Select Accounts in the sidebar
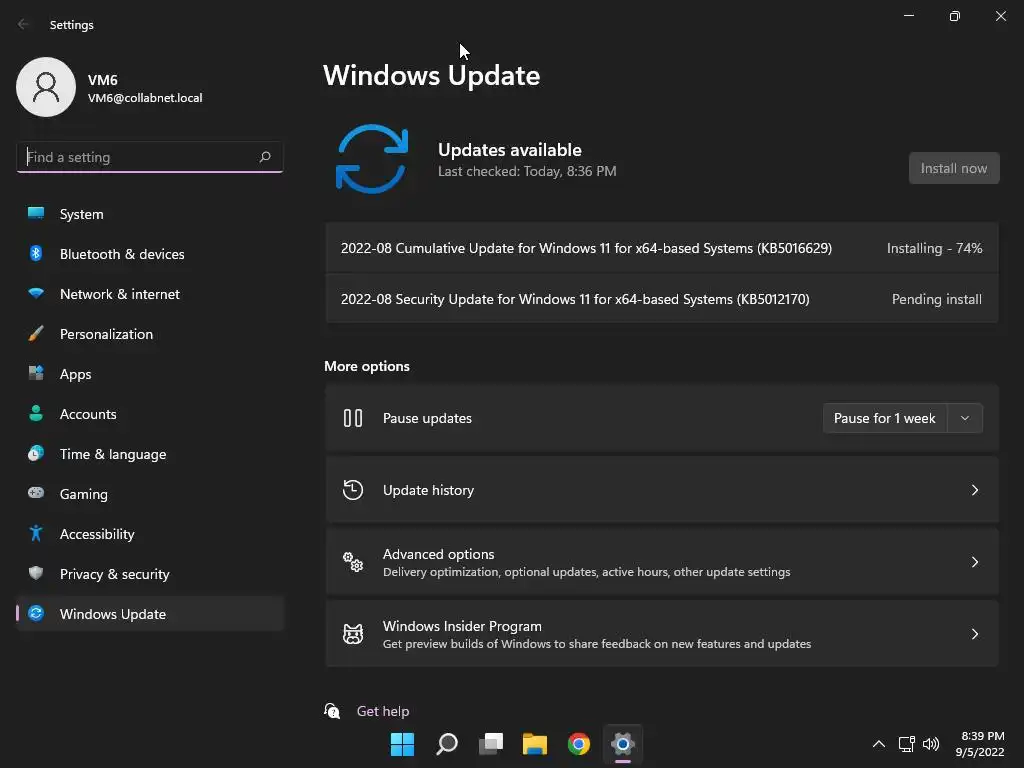This screenshot has width=1024, height=768. (x=150, y=413)
